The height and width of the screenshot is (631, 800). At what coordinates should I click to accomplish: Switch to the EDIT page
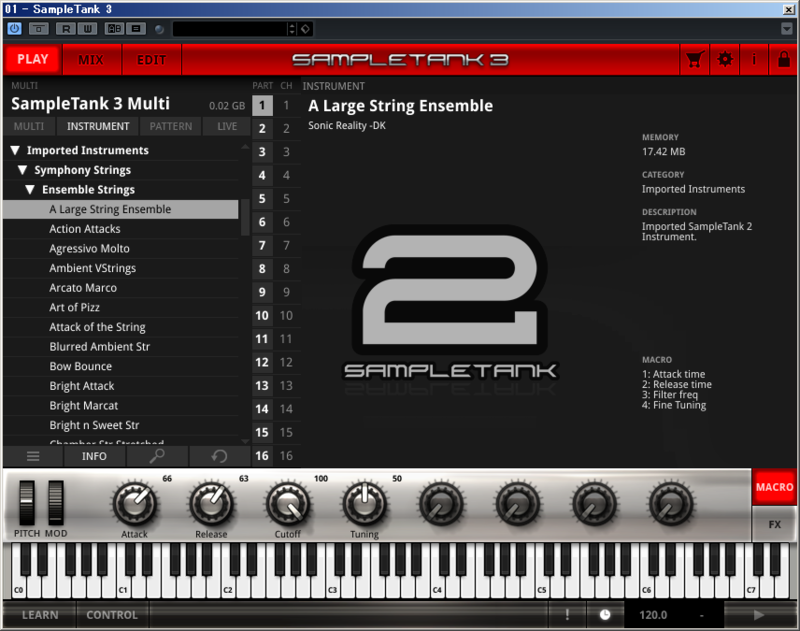152,60
